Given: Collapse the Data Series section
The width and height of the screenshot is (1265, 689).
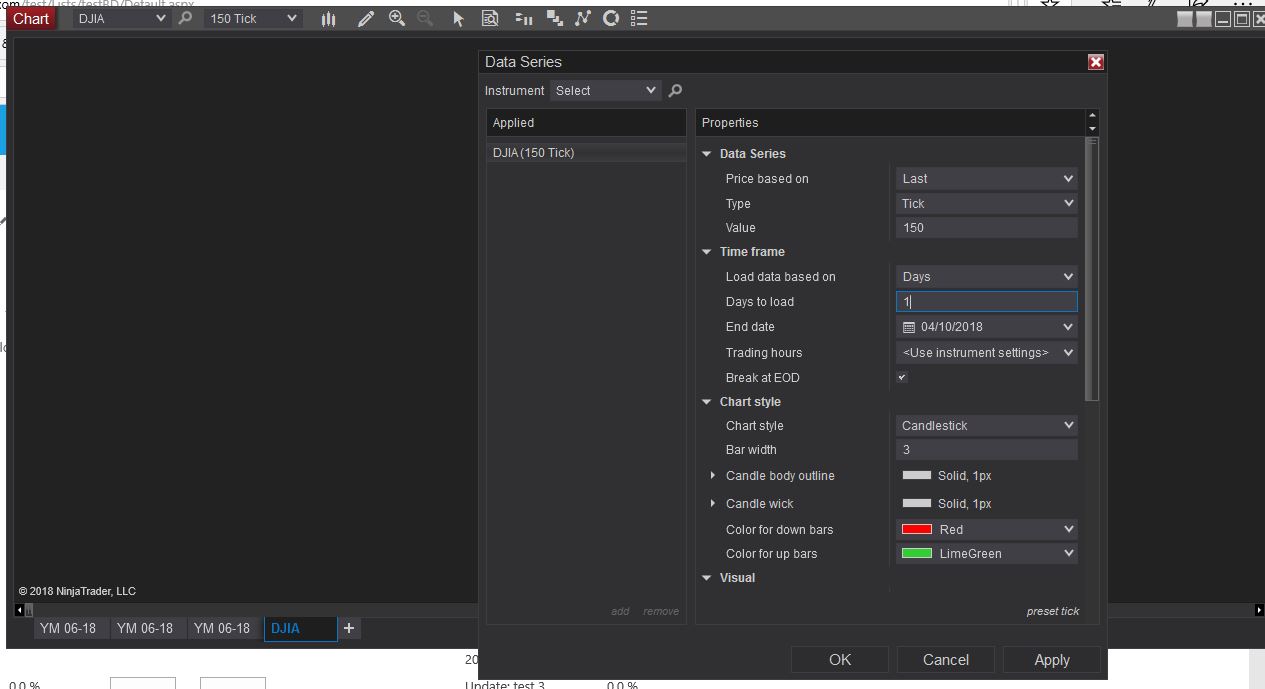Looking at the screenshot, I should tap(707, 154).
